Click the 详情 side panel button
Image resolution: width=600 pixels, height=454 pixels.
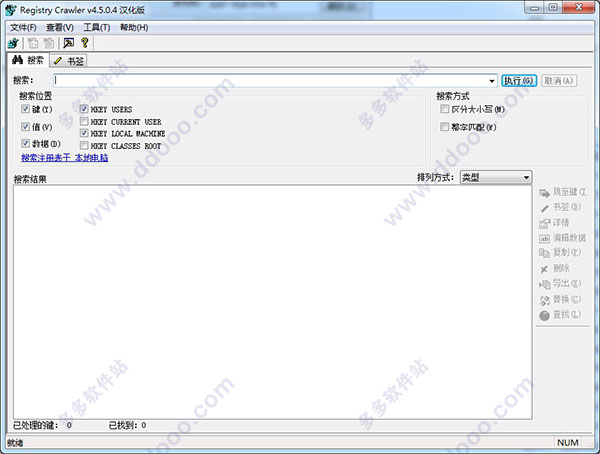point(554,223)
